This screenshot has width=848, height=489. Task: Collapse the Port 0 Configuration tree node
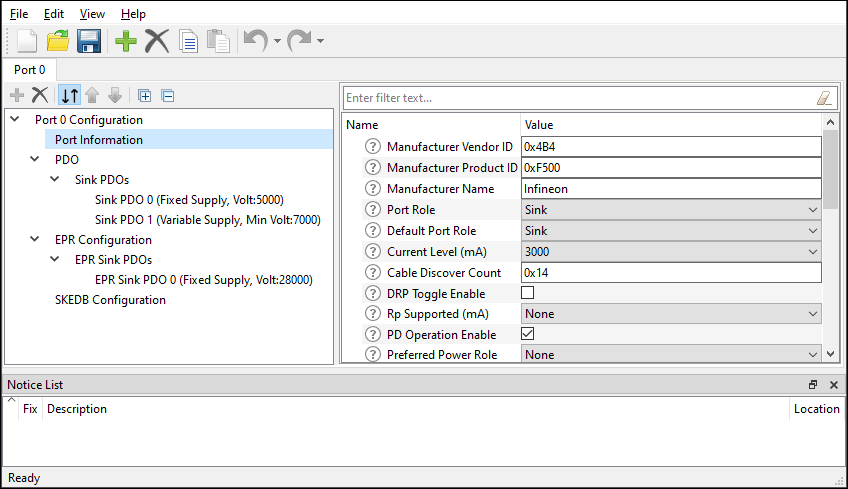tap(15, 119)
